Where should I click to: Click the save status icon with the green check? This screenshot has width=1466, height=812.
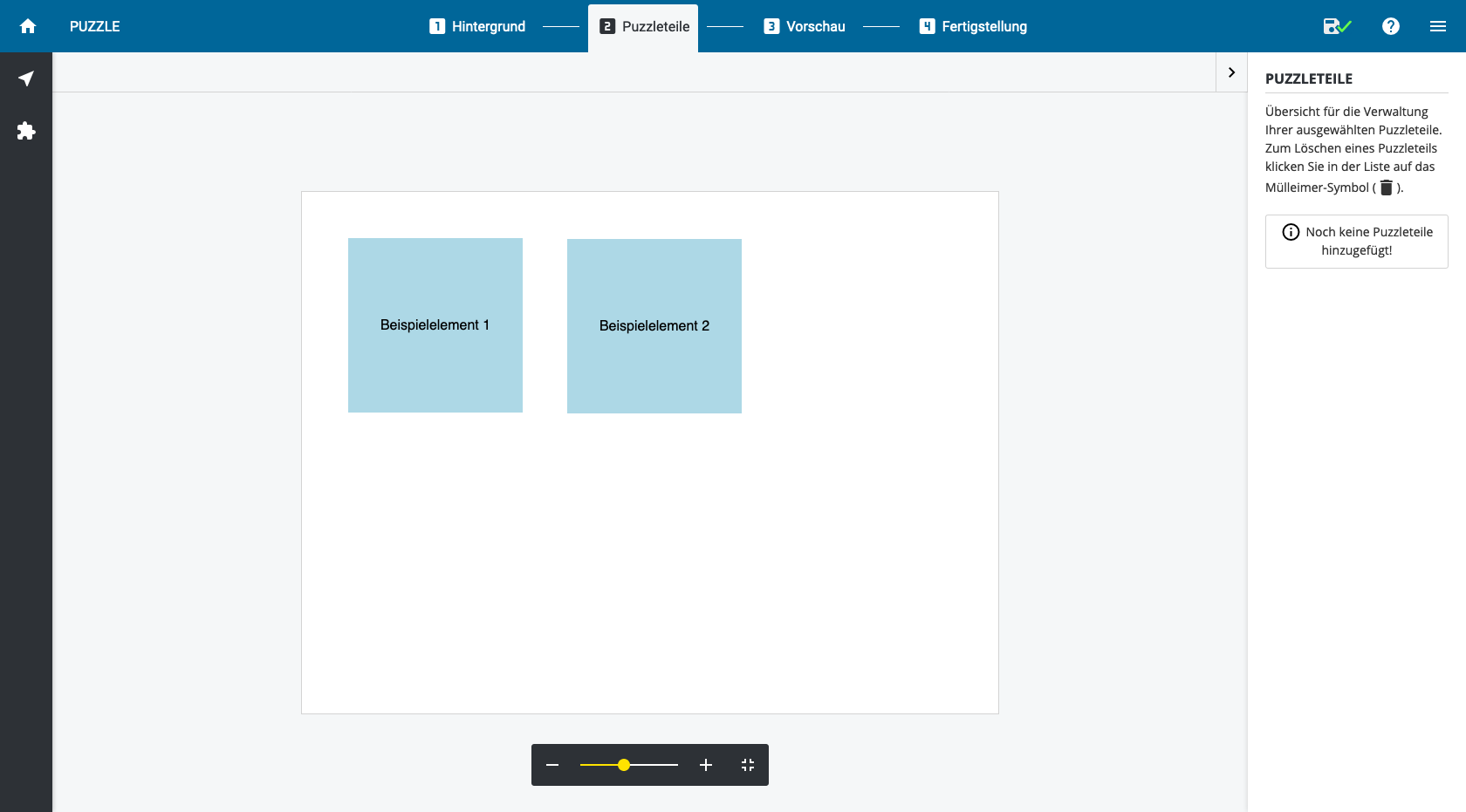[1336, 26]
